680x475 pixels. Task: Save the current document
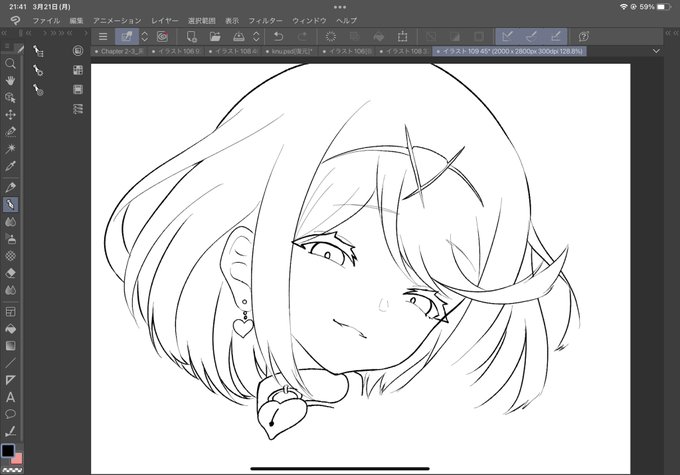(x=239, y=36)
